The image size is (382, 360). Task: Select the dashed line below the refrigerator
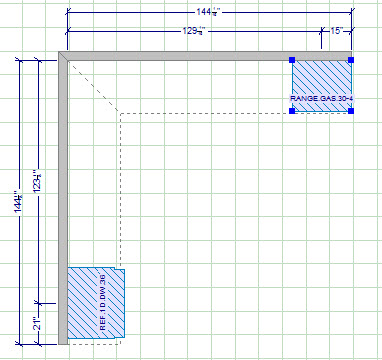[x=94, y=344]
